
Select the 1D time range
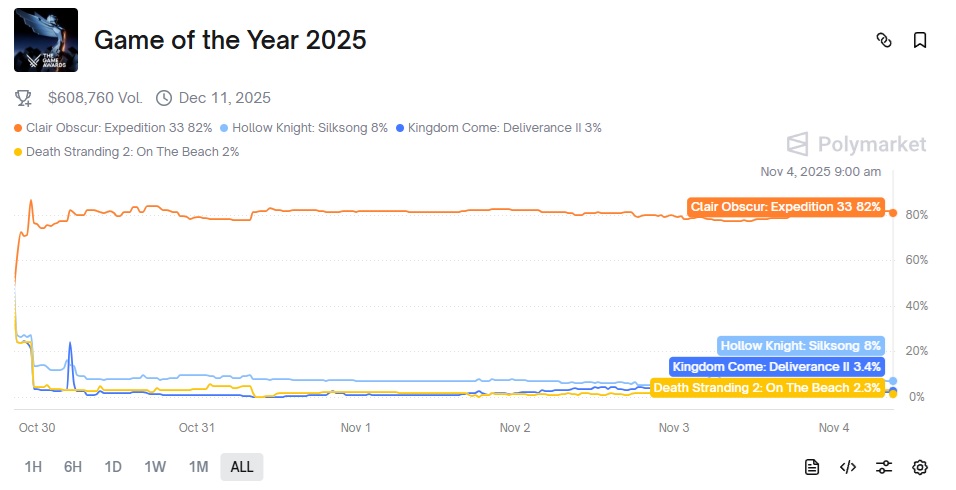(x=113, y=466)
